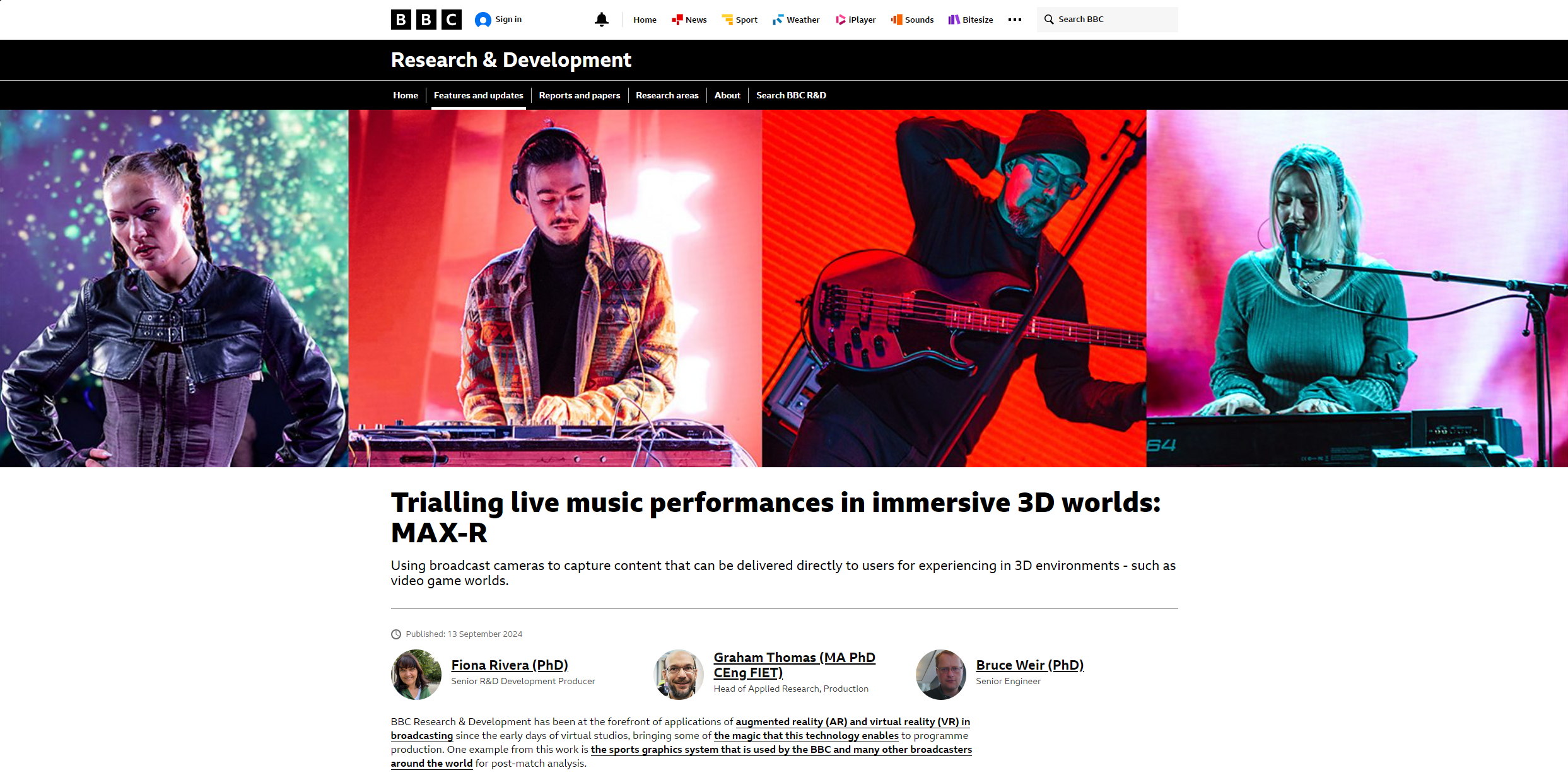Expand the More menu three dots
The width and height of the screenshot is (1568, 780).
(1014, 20)
